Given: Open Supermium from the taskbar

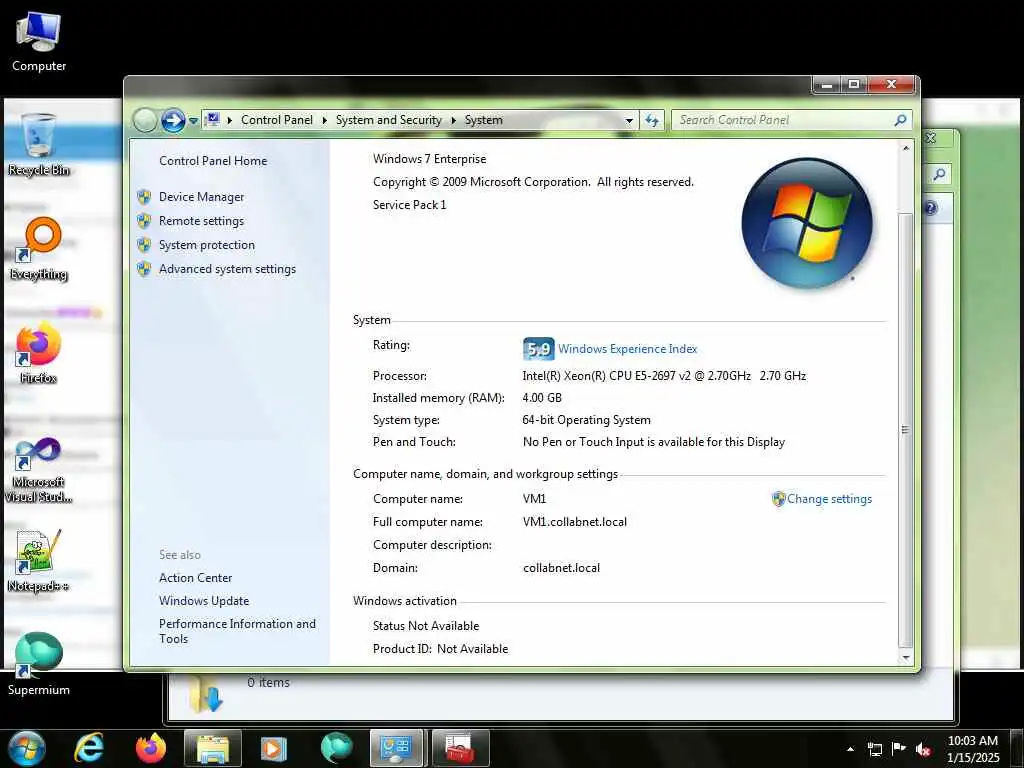Looking at the screenshot, I should pos(336,748).
